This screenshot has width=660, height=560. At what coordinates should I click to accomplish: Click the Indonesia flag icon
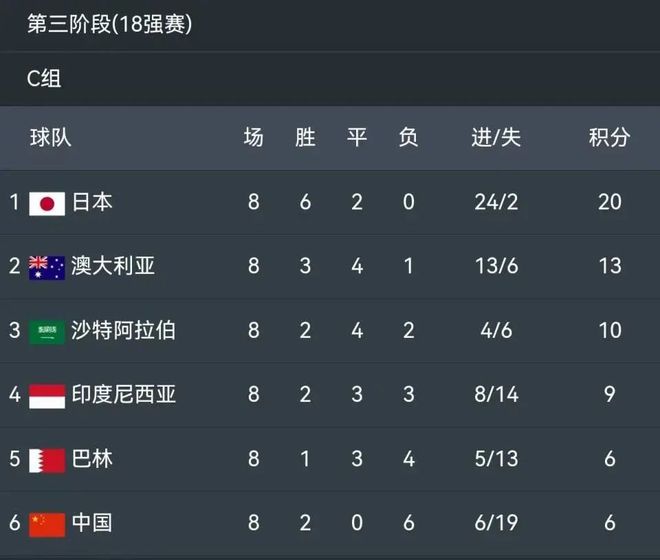click(47, 396)
